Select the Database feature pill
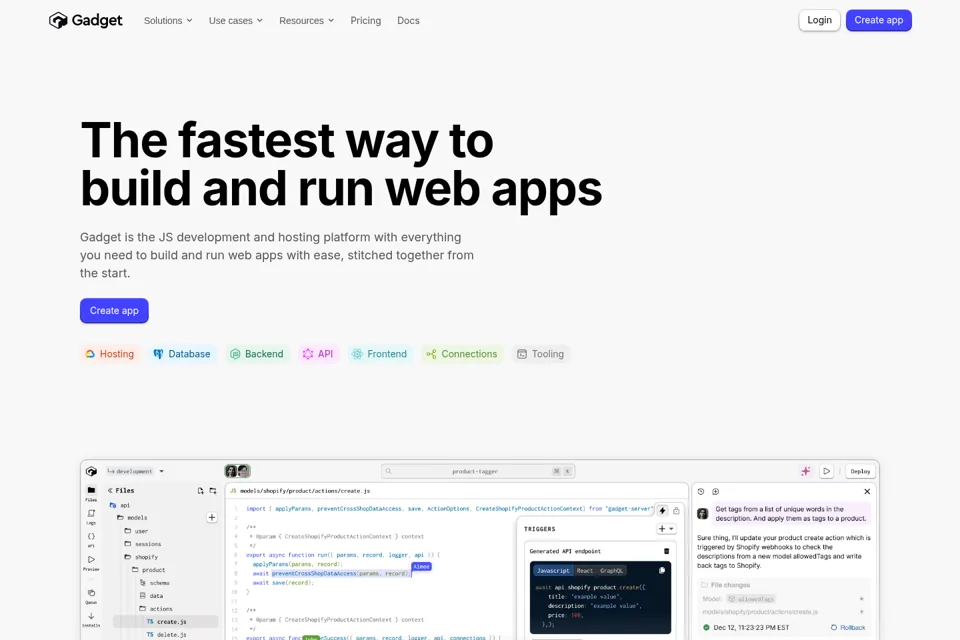This screenshot has width=960, height=640. click(x=182, y=354)
